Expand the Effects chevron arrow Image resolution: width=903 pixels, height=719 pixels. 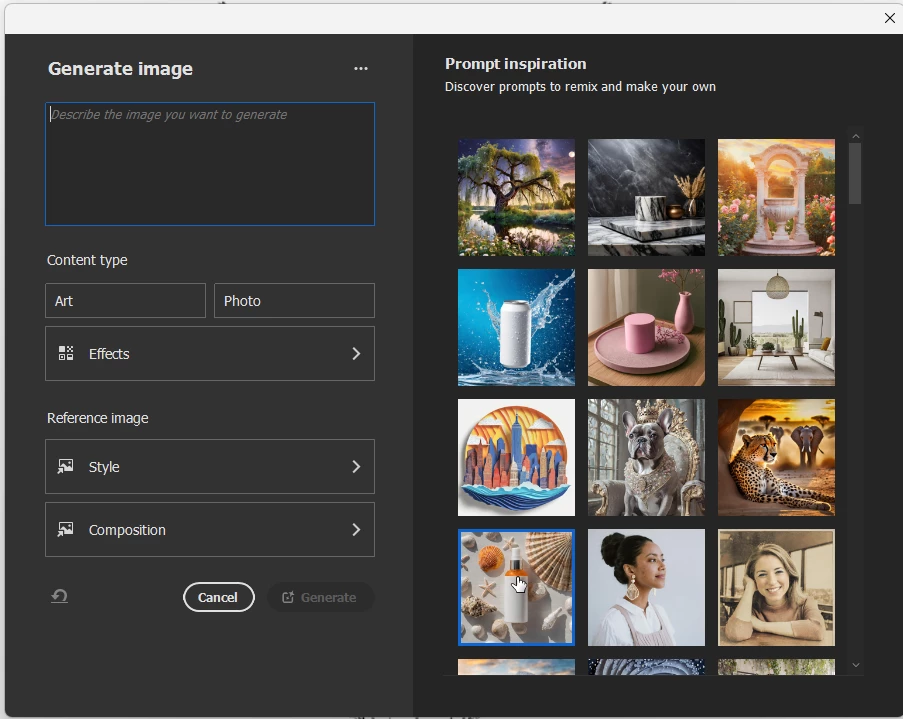click(356, 354)
